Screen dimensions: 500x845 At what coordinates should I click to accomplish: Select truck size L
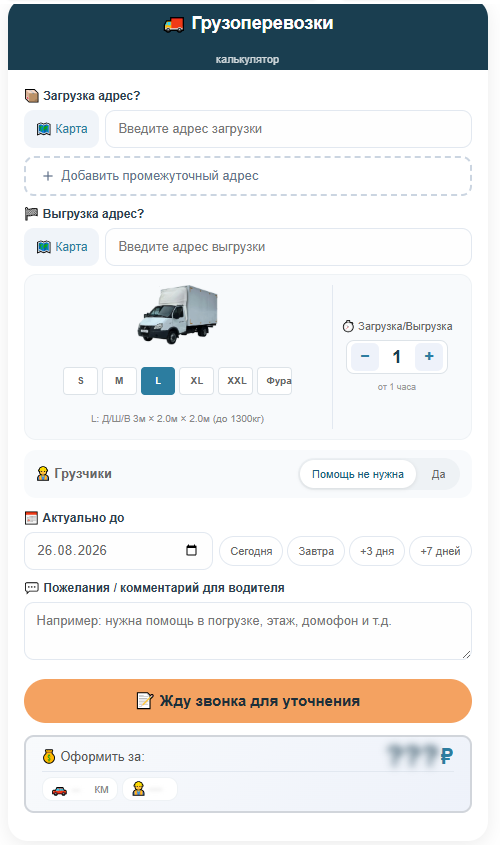coord(158,380)
